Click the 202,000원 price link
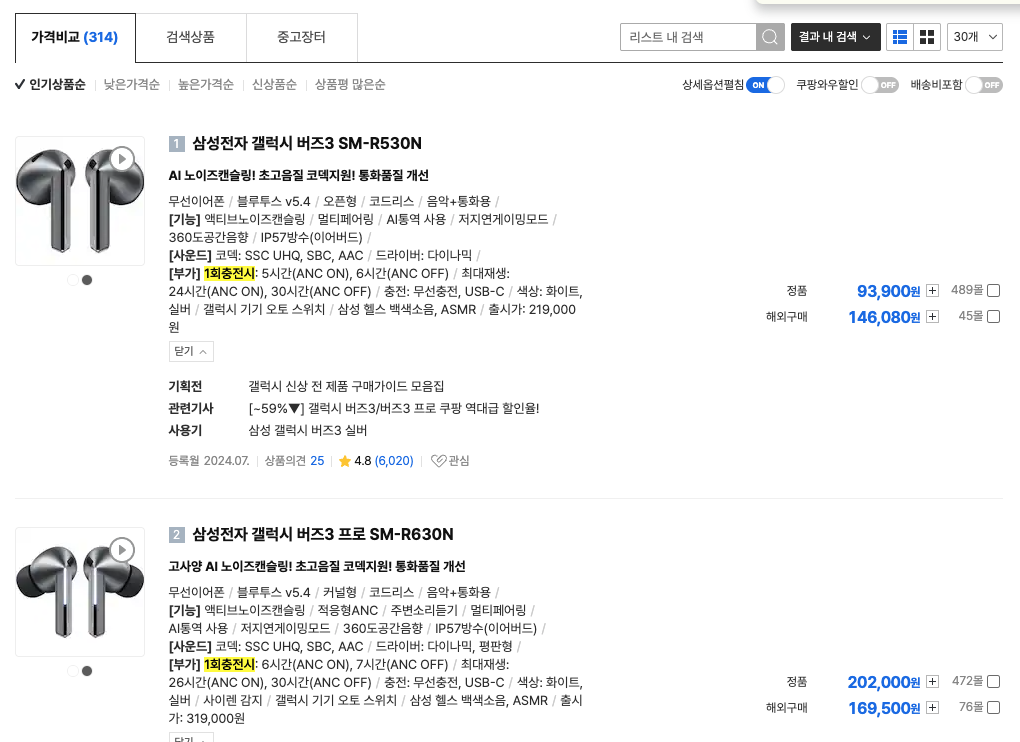This screenshot has height=742, width=1020. [x=883, y=682]
